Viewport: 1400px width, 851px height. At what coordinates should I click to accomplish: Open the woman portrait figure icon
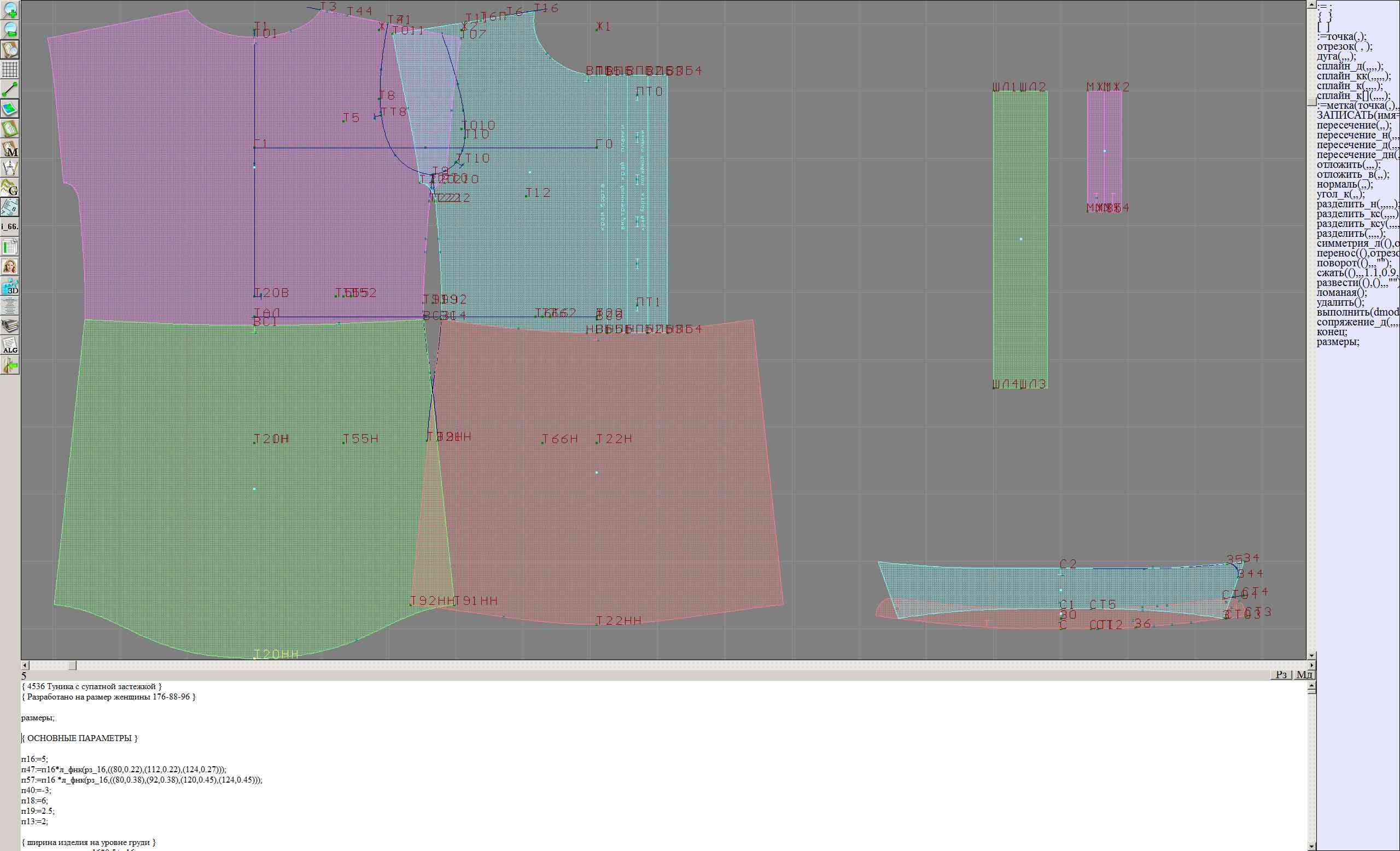coord(10,266)
